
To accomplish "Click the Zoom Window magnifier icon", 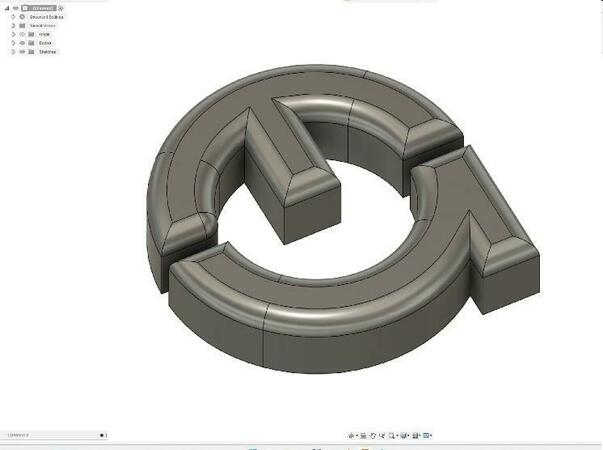I will [x=392, y=435].
